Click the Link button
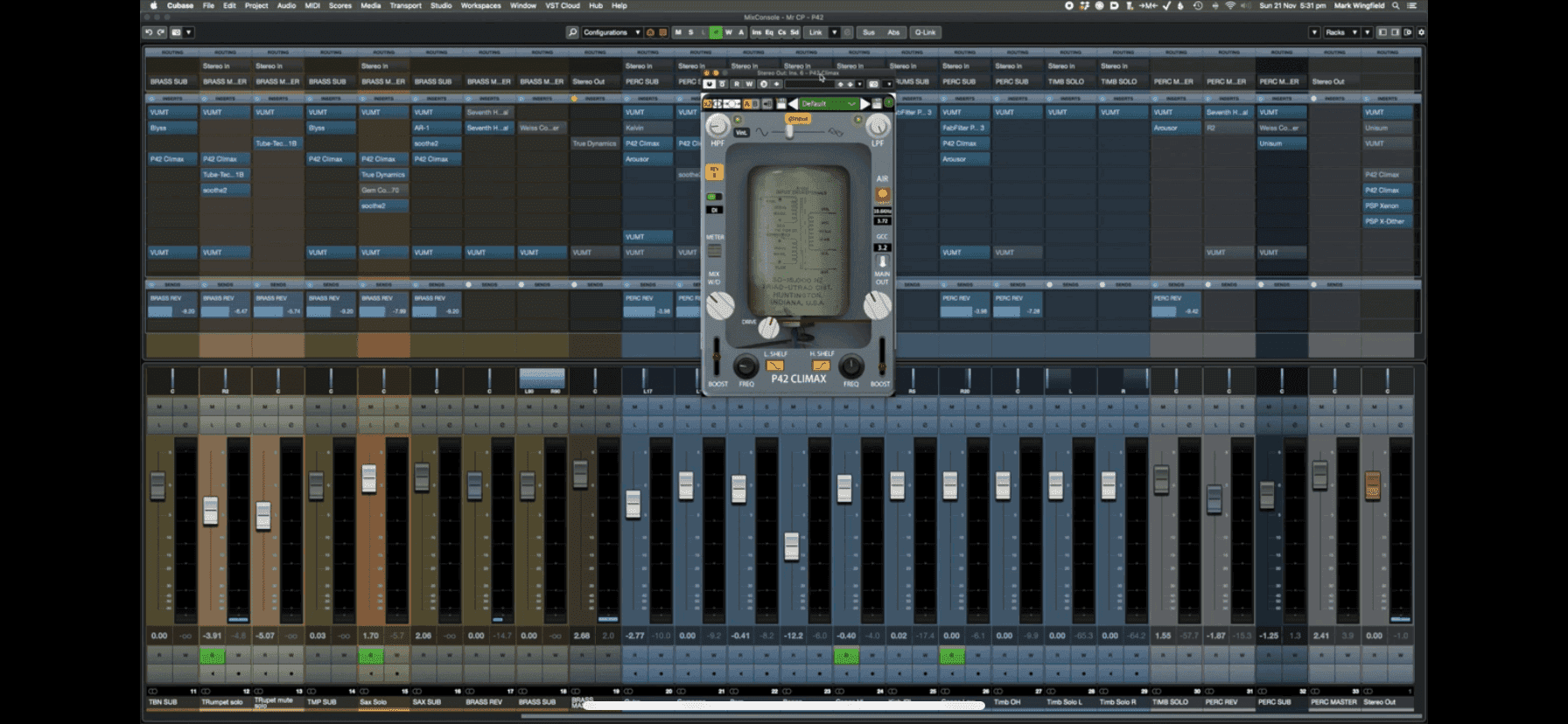1568x724 pixels. tap(815, 32)
